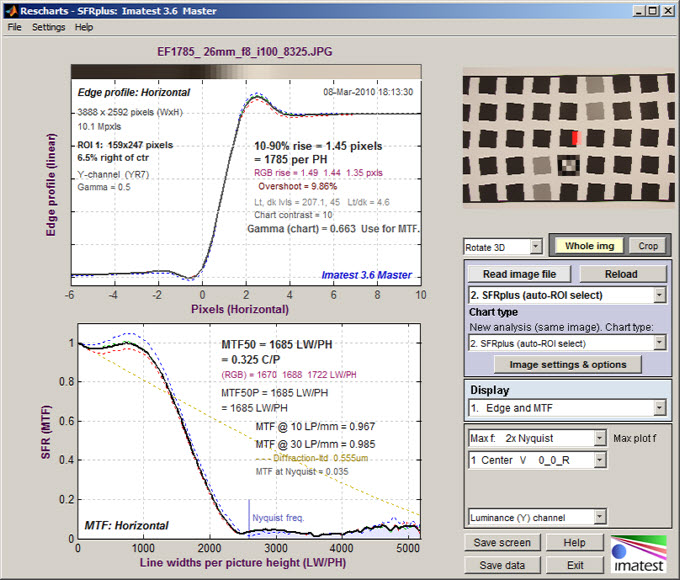Viewport: 680px width, 580px height.
Task: Open the Help menu
Action: [x=84, y=27]
